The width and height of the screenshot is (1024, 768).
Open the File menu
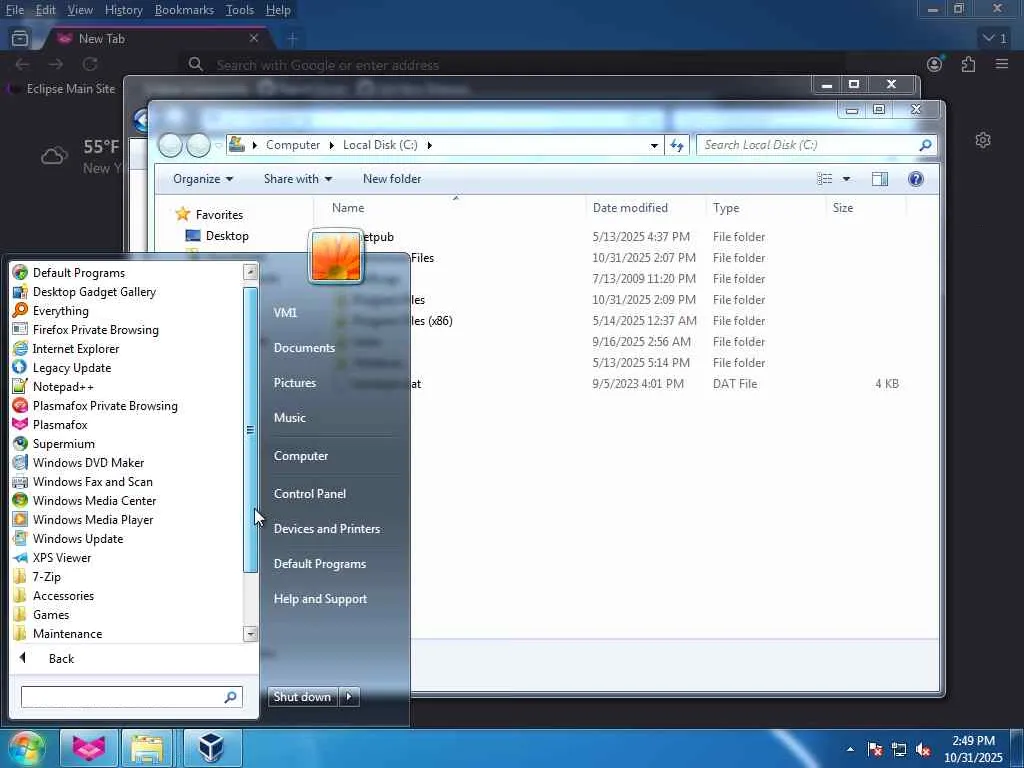pyautogui.click(x=14, y=10)
